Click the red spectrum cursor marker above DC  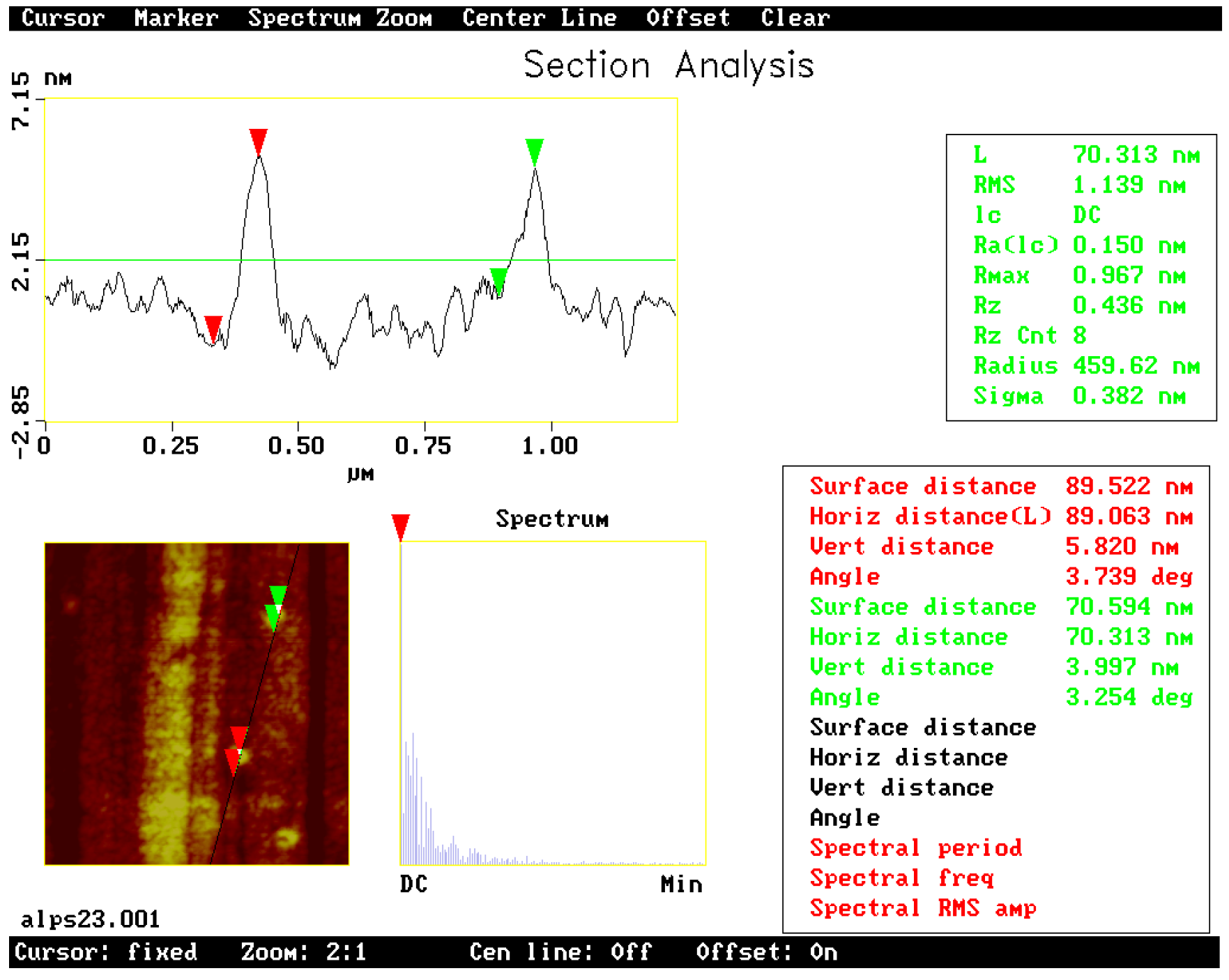[400, 526]
